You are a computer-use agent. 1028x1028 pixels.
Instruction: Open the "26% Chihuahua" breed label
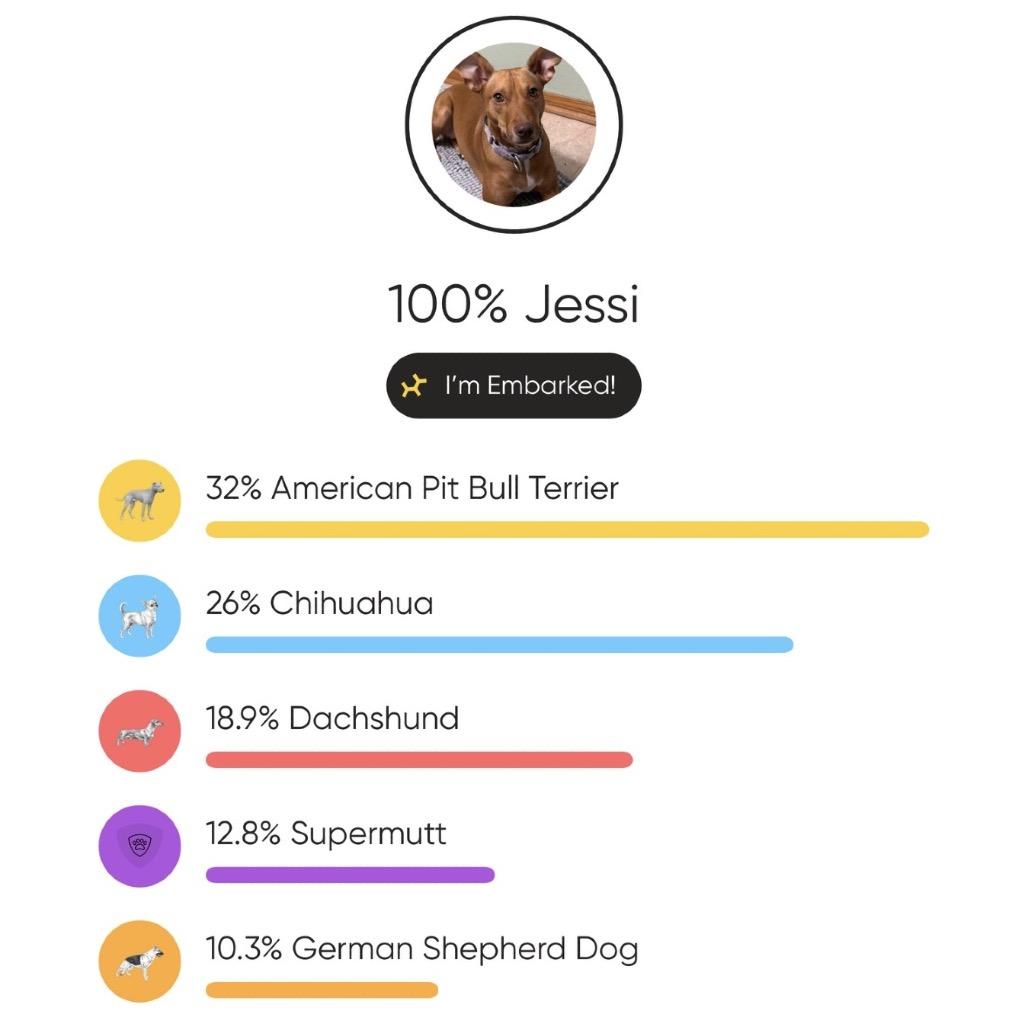click(x=319, y=604)
